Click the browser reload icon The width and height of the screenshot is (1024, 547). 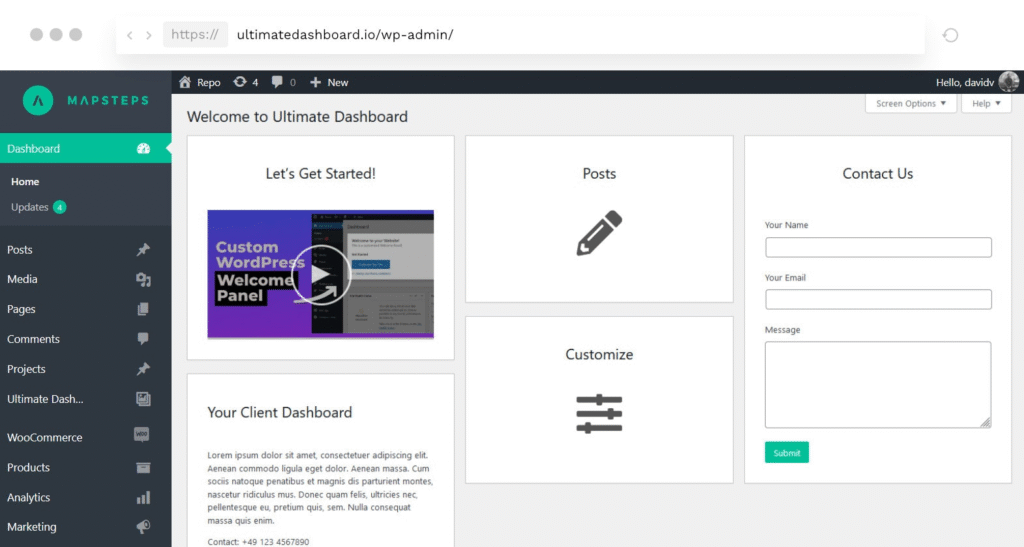pyautogui.click(x=950, y=35)
